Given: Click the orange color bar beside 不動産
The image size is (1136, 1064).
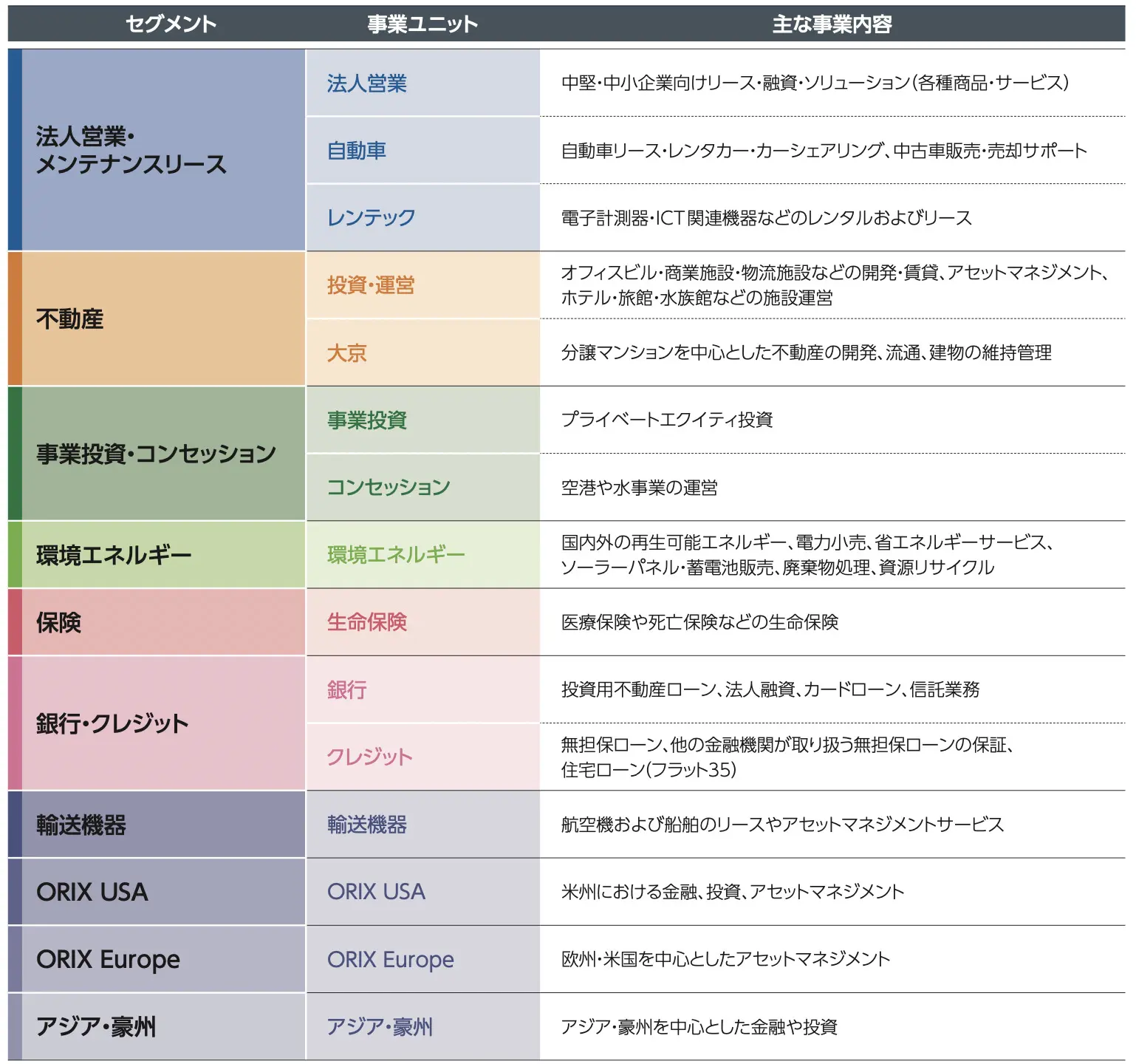Looking at the screenshot, I should coord(15,319).
